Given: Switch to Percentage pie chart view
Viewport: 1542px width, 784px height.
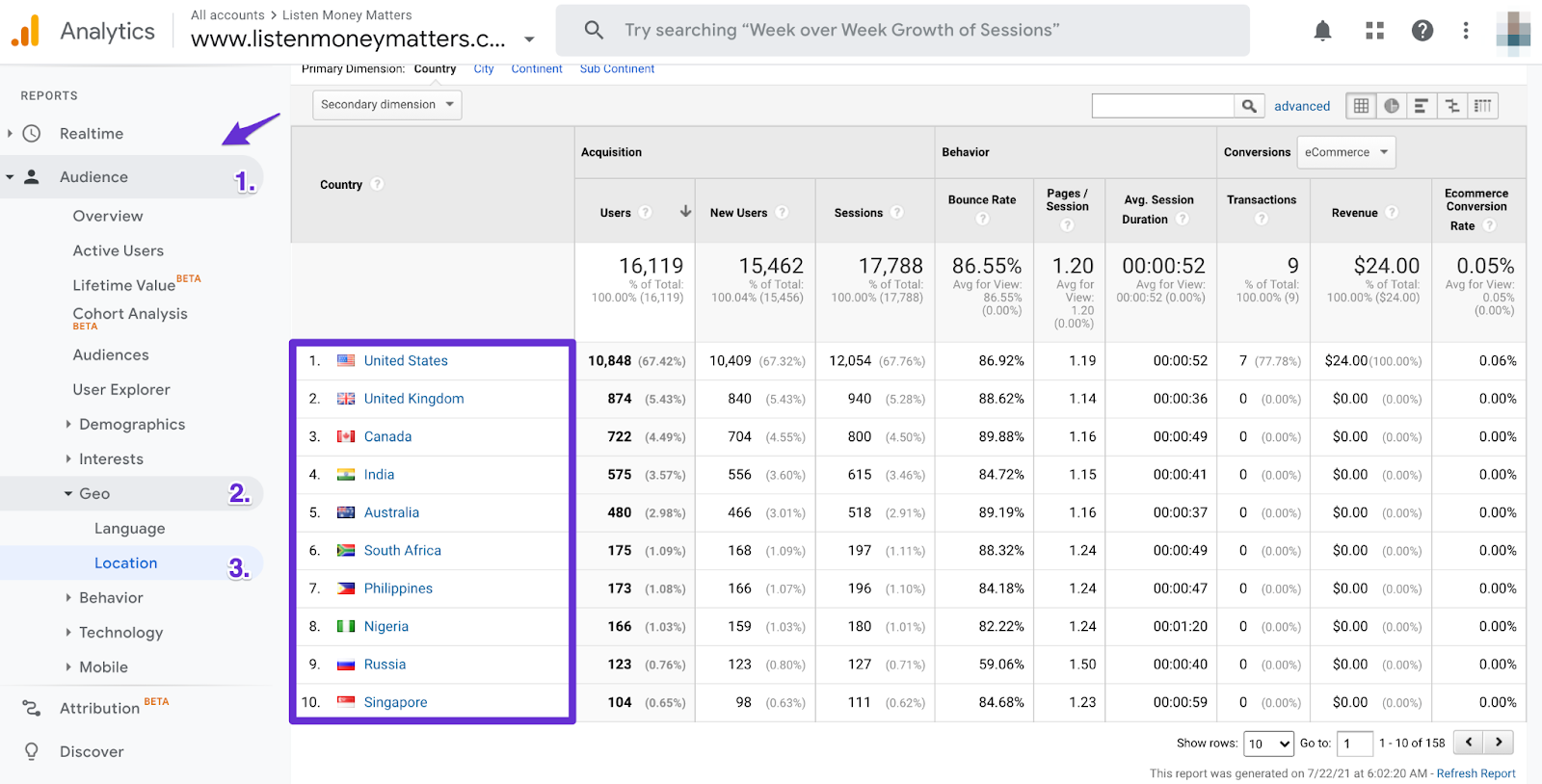Looking at the screenshot, I should pos(1391,106).
